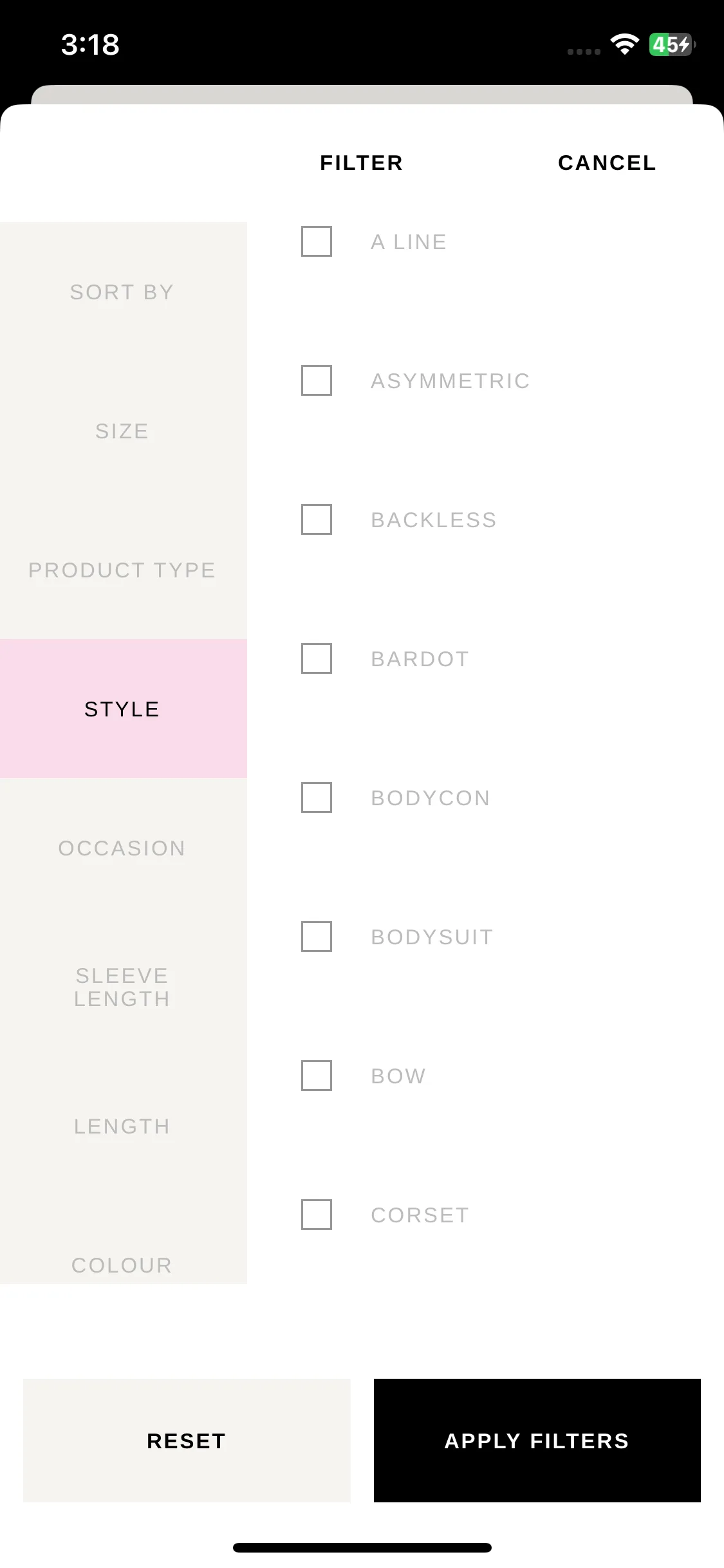Select the BARDOT checkbox

pos(317,658)
